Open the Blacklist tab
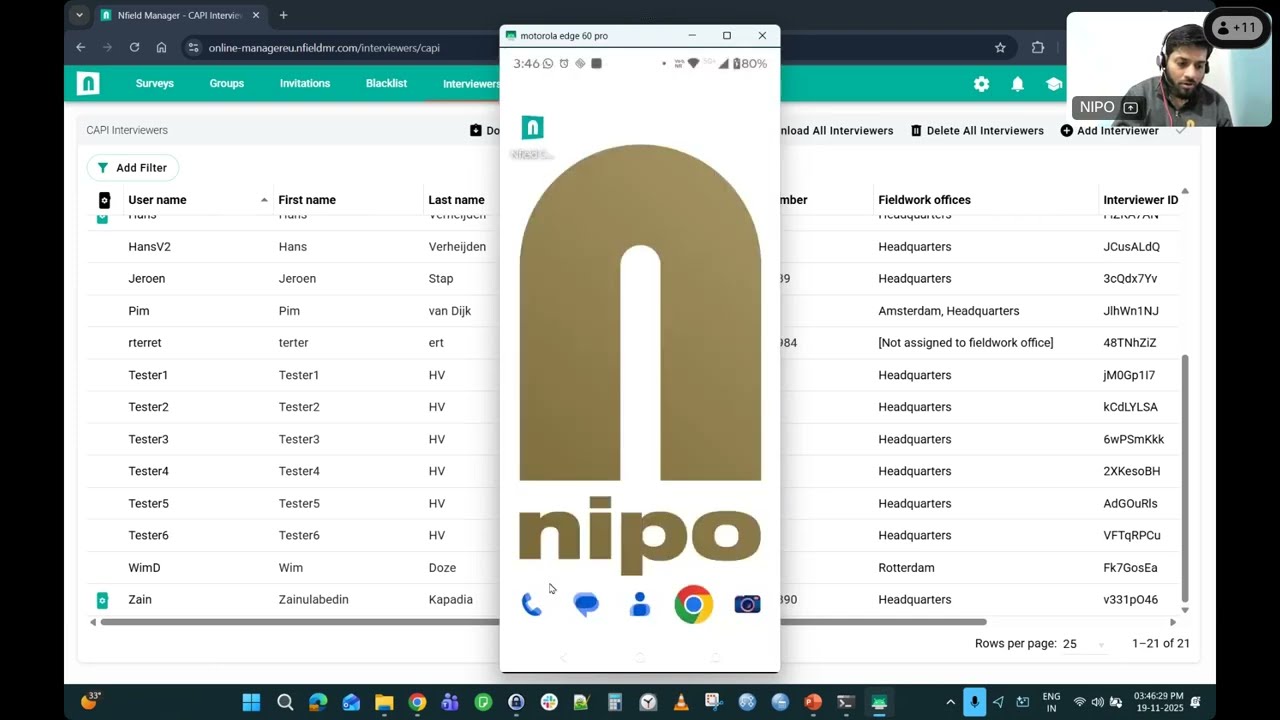1280x720 pixels. point(386,84)
